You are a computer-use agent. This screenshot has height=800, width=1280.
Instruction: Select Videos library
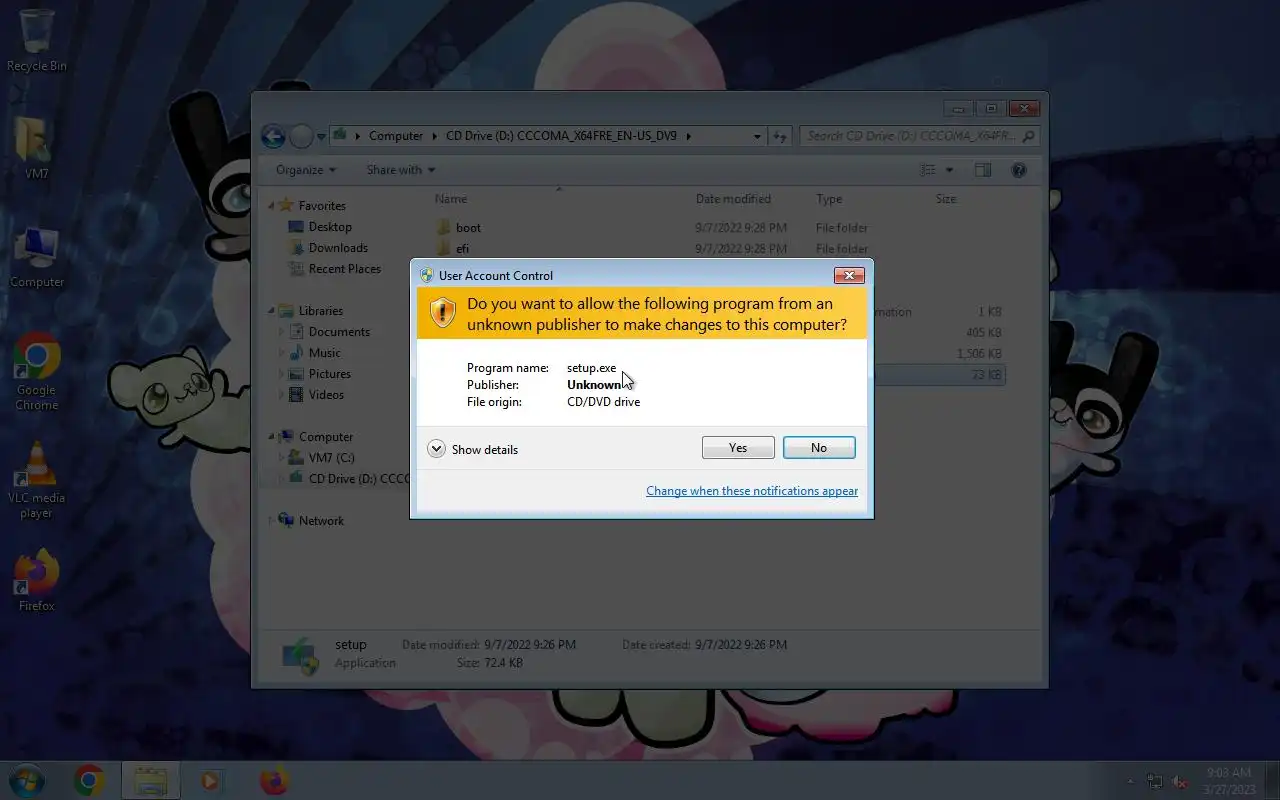pyautogui.click(x=326, y=395)
